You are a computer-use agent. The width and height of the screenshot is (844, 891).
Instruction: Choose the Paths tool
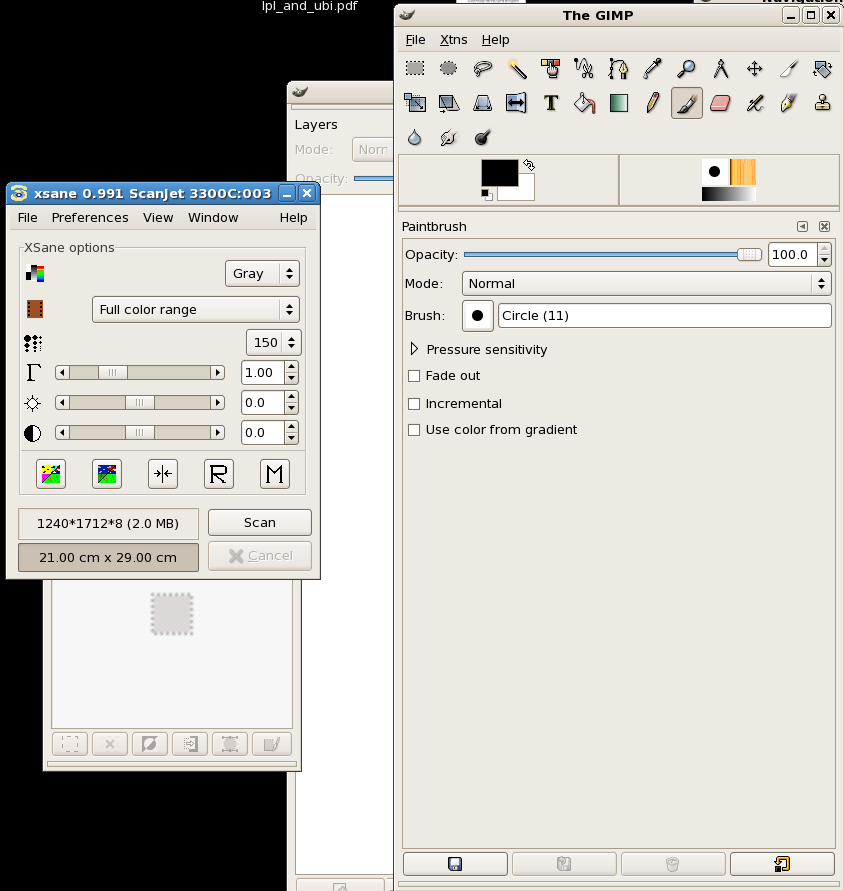pyautogui.click(x=618, y=69)
